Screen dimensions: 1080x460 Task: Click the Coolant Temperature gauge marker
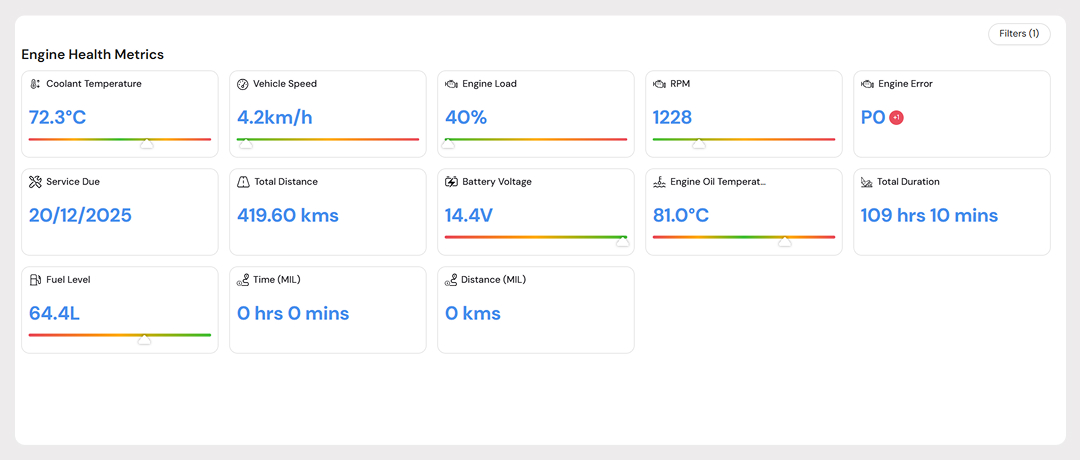(x=147, y=144)
